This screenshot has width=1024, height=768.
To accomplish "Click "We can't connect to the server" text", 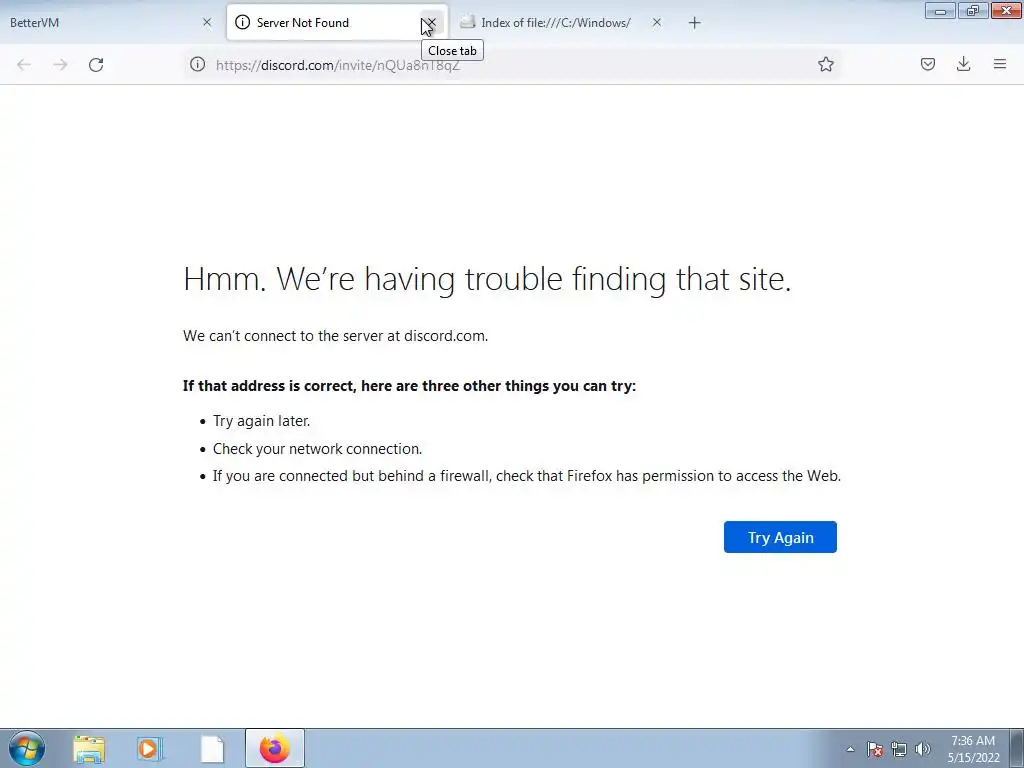I will [336, 336].
